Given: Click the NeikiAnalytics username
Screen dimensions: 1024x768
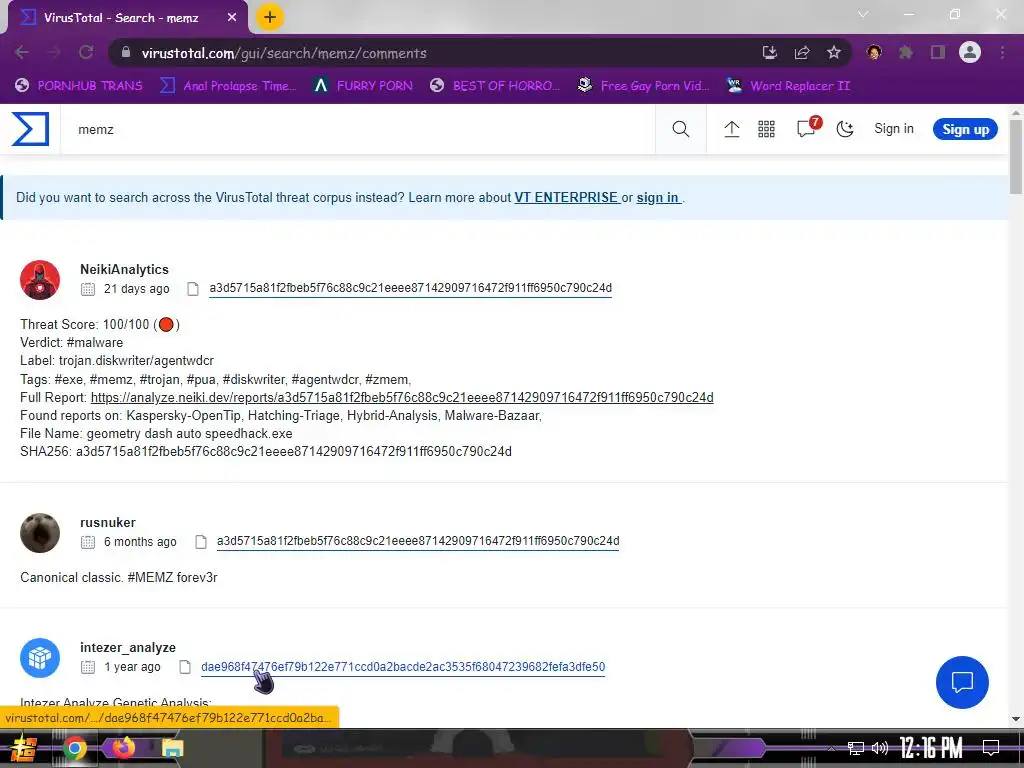Looking at the screenshot, I should [124, 269].
